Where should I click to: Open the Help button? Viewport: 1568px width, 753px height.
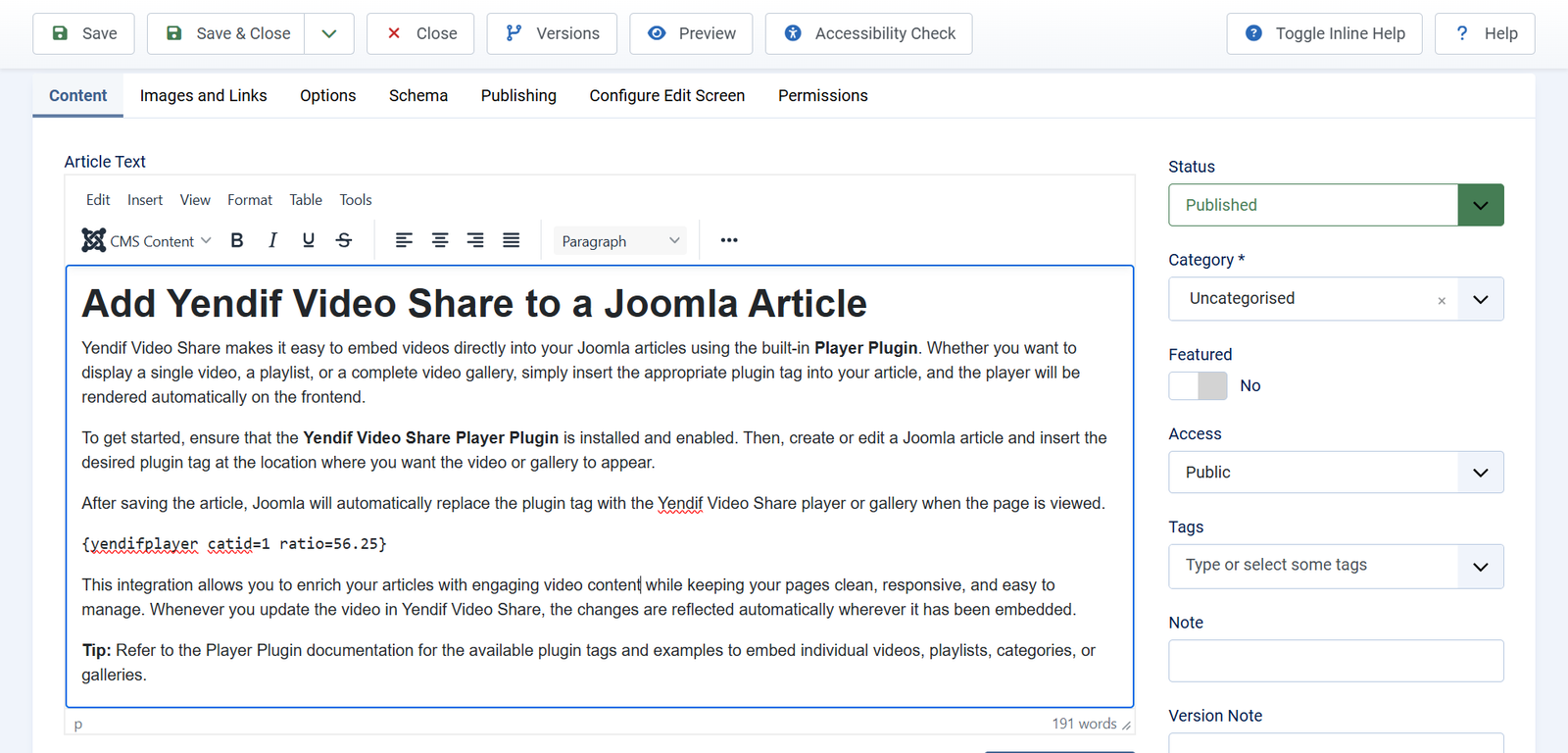[1485, 33]
